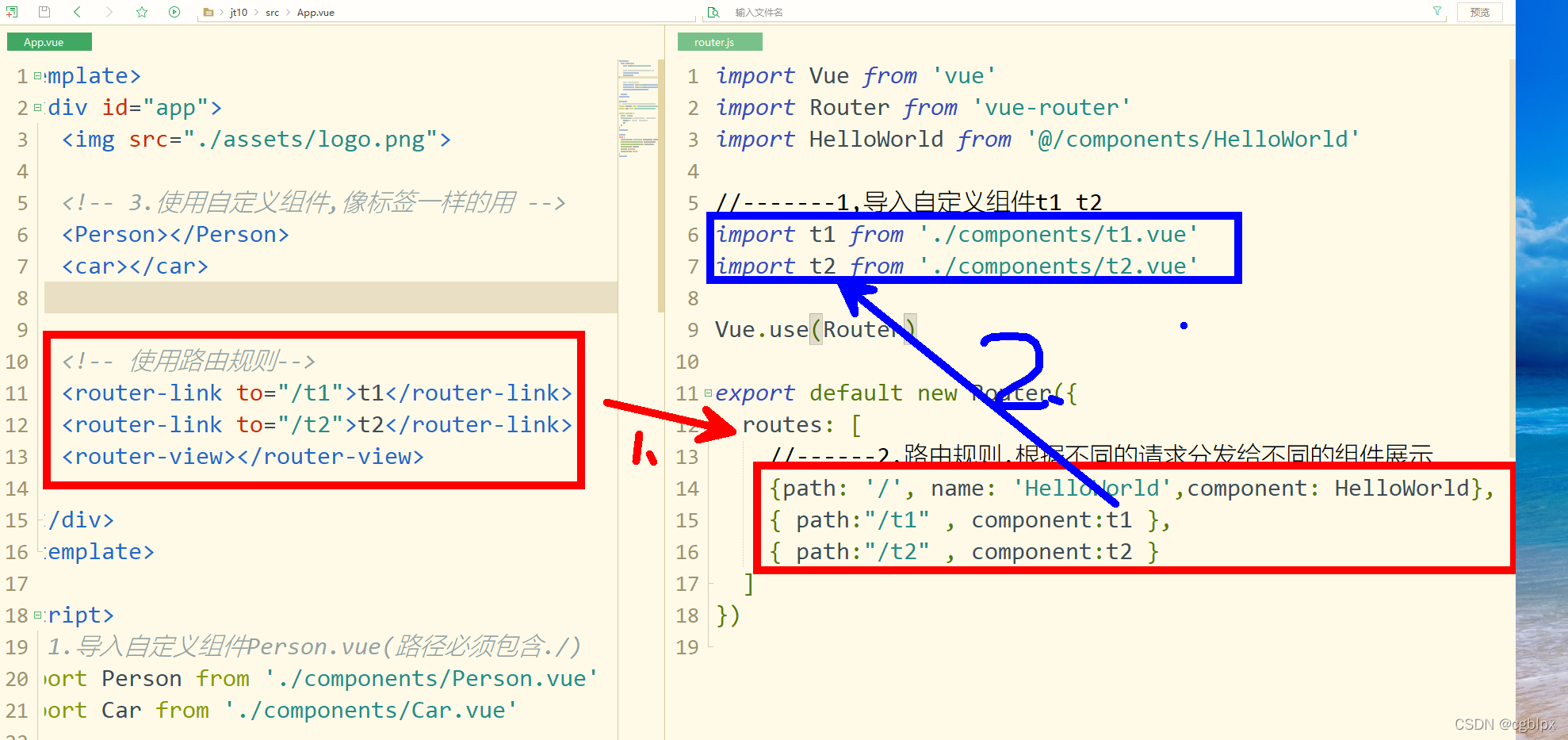Screen dimensions: 1568x740
Task: Click the HelloWorld import line in router.js
Action: pos(1038,140)
